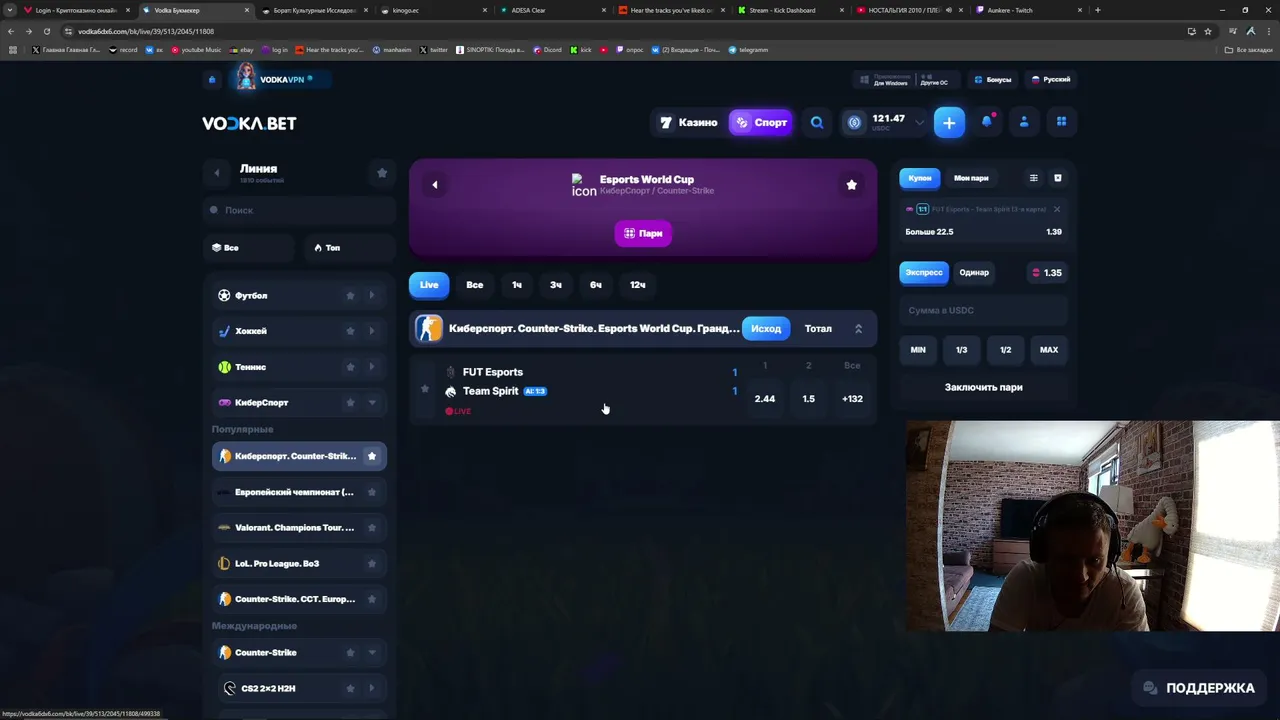The image size is (1280, 720).
Task: Click the football icon beside Футбол
Action: (x=224, y=295)
